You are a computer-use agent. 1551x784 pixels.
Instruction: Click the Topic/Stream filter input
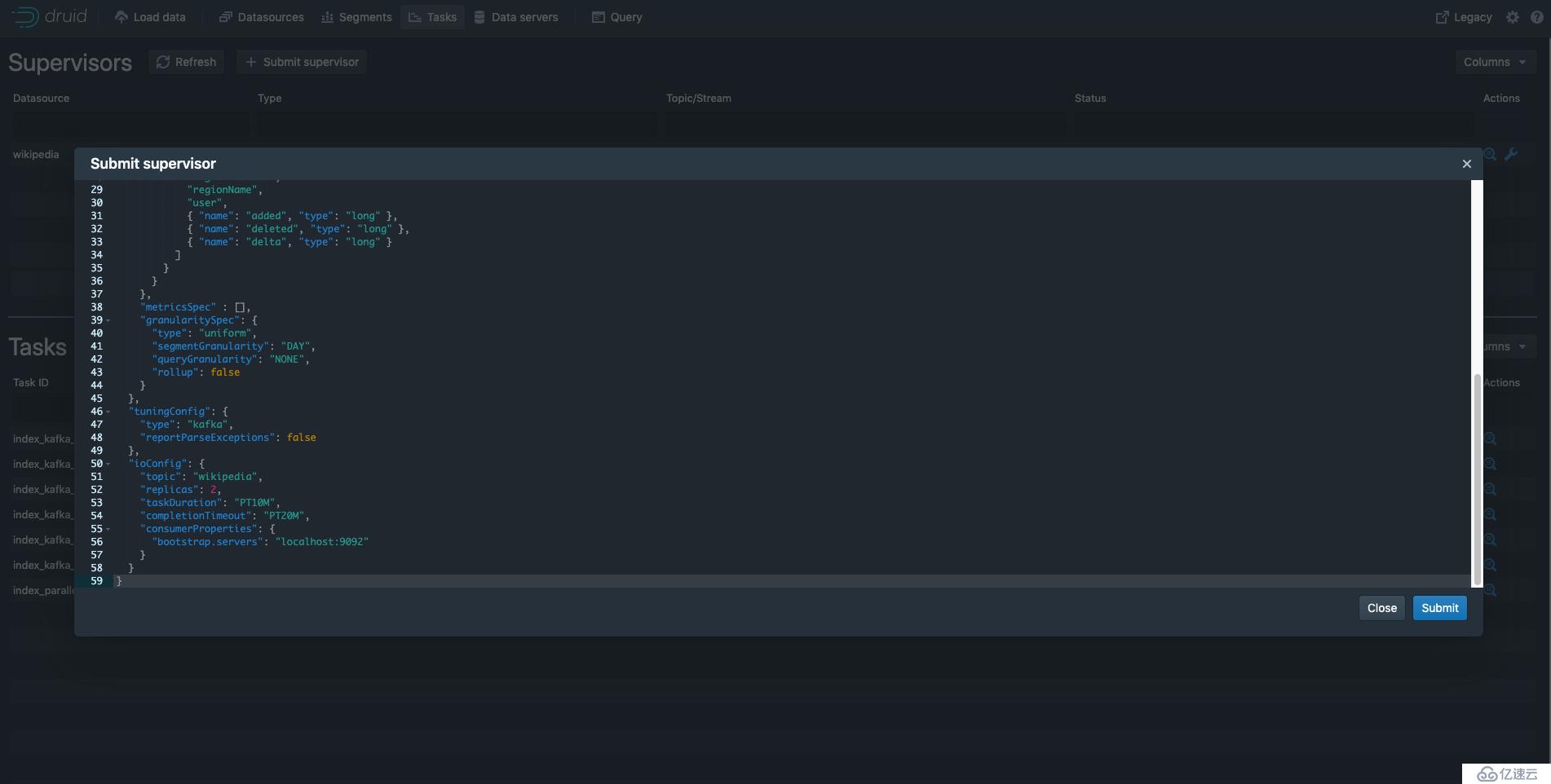click(865, 125)
